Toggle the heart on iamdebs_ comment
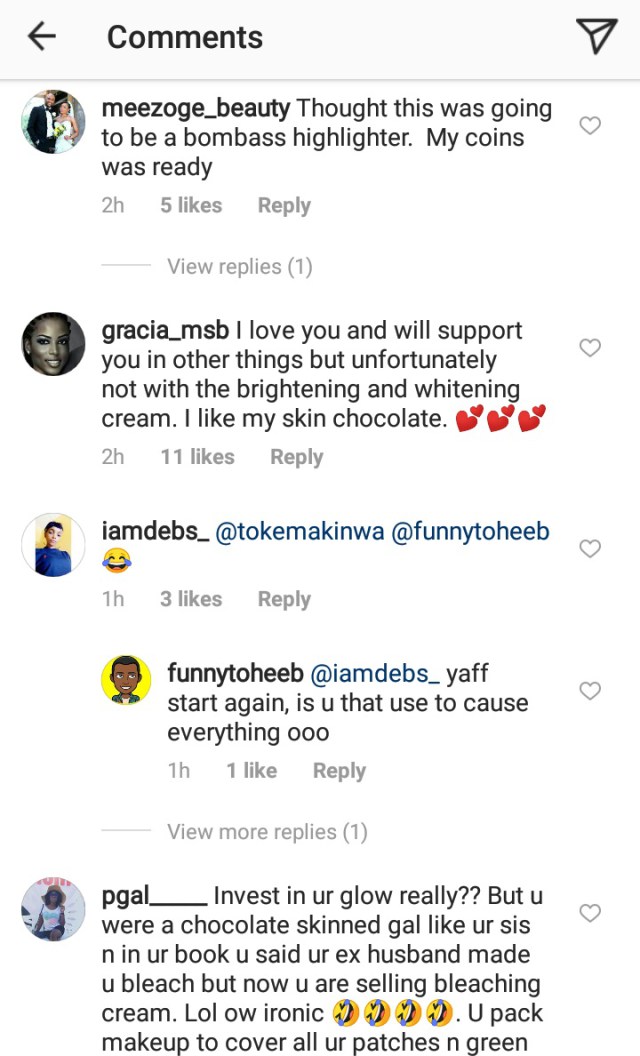The width and height of the screenshot is (640, 1056). coord(591,548)
